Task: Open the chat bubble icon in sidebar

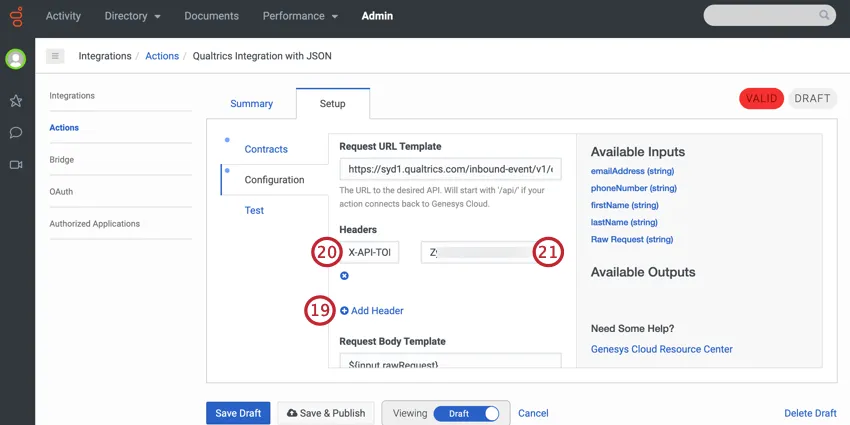Action: point(16,132)
